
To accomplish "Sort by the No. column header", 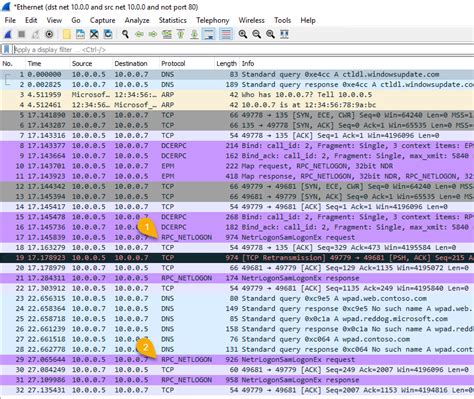I will click(13, 63).
